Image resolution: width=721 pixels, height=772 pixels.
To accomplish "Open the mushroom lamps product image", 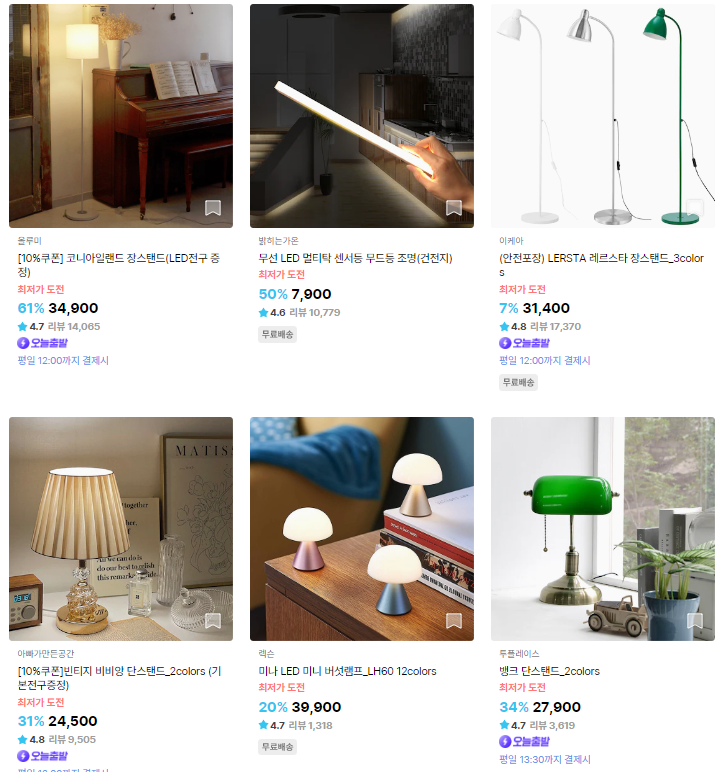I will click(x=361, y=529).
